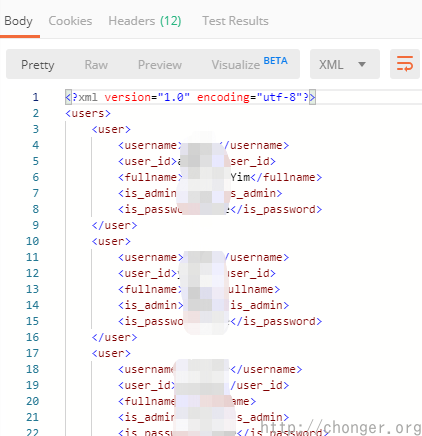Click line number 9 in the gutter
Screen dimensions: 422x436
coord(35,225)
